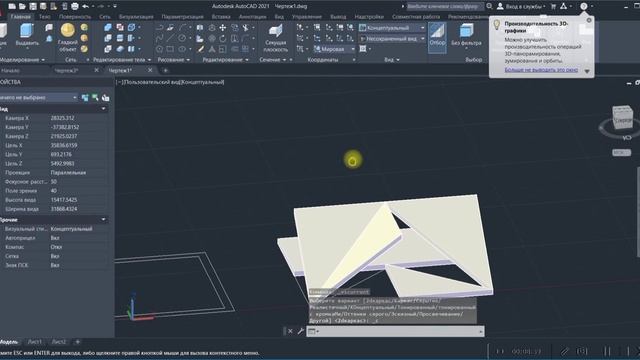This screenshot has height=360, width=640.
Task: Collapse the Вид section in Properties panel
Action: click(x=103, y=109)
